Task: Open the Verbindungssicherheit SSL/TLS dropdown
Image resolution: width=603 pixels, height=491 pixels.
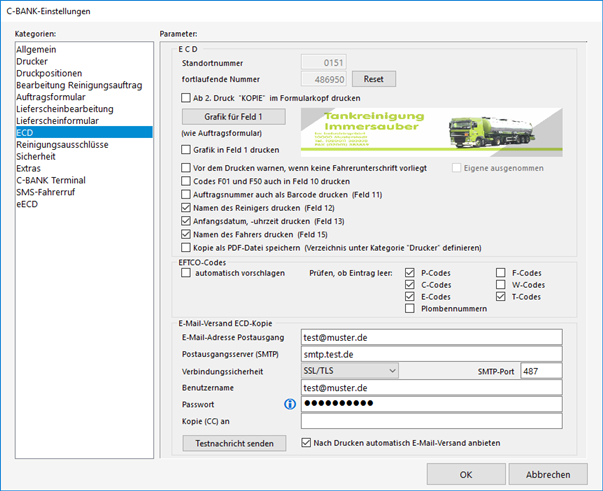Action: [x=349, y=371]
